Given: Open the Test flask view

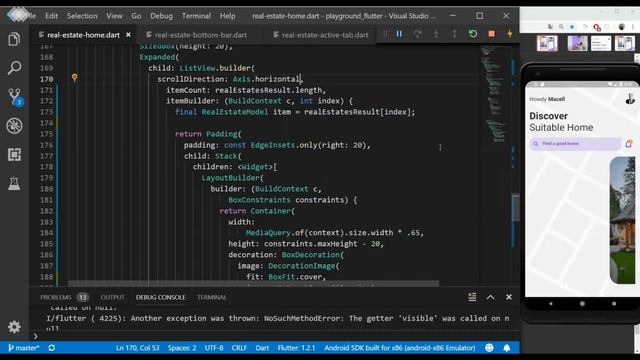Looking at the screenshot, I should pyautogui.click(x=14, y=183).
